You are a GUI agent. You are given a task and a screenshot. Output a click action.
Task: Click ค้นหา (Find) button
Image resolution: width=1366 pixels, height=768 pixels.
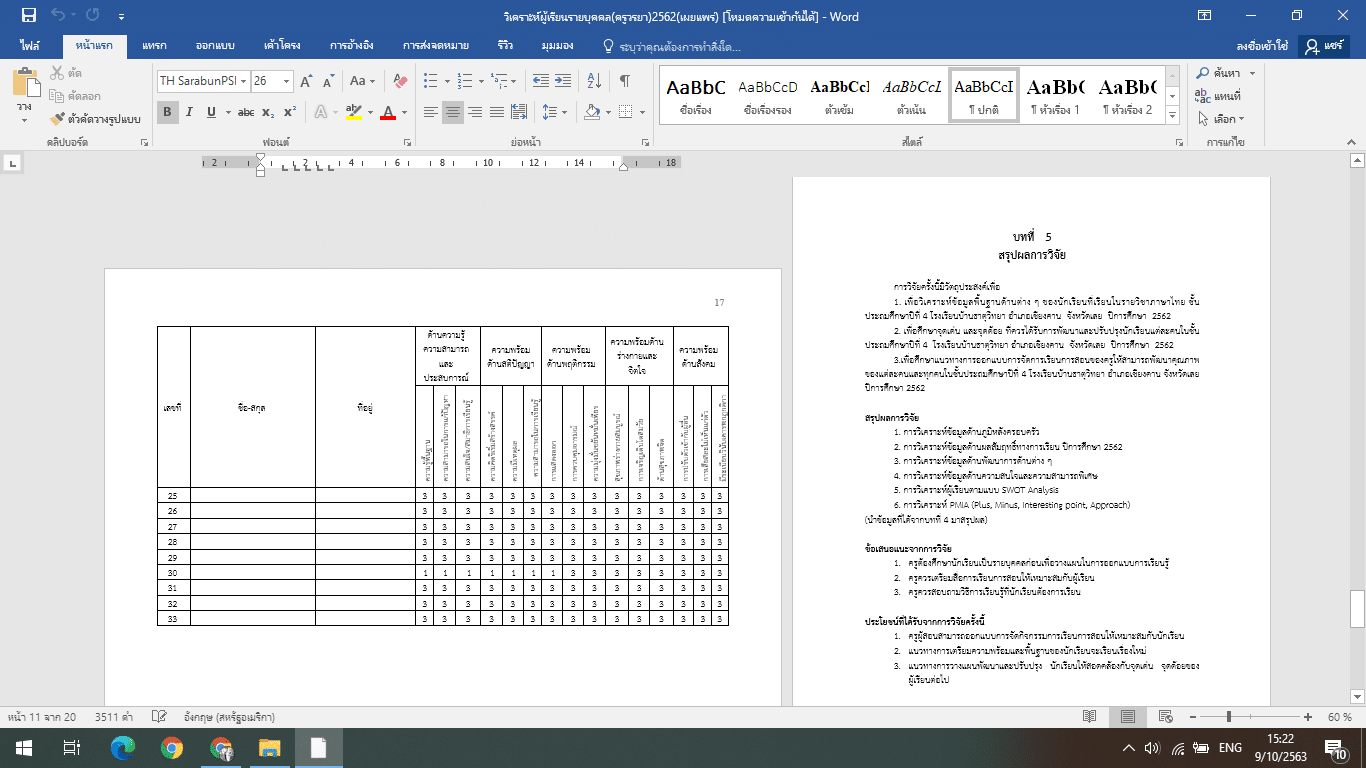point(1218,73)
